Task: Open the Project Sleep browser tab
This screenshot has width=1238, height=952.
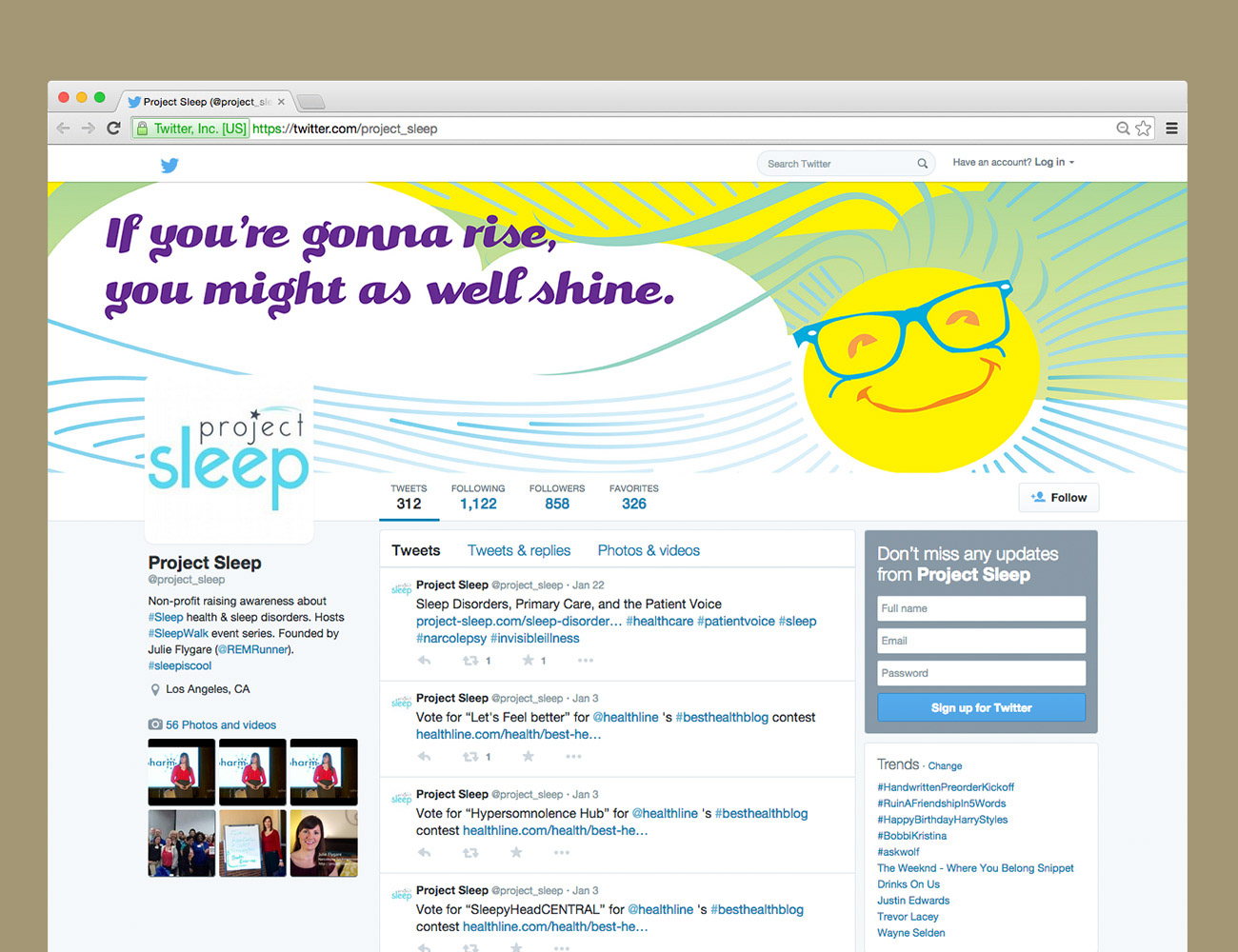Action: (x=207, y=102)
